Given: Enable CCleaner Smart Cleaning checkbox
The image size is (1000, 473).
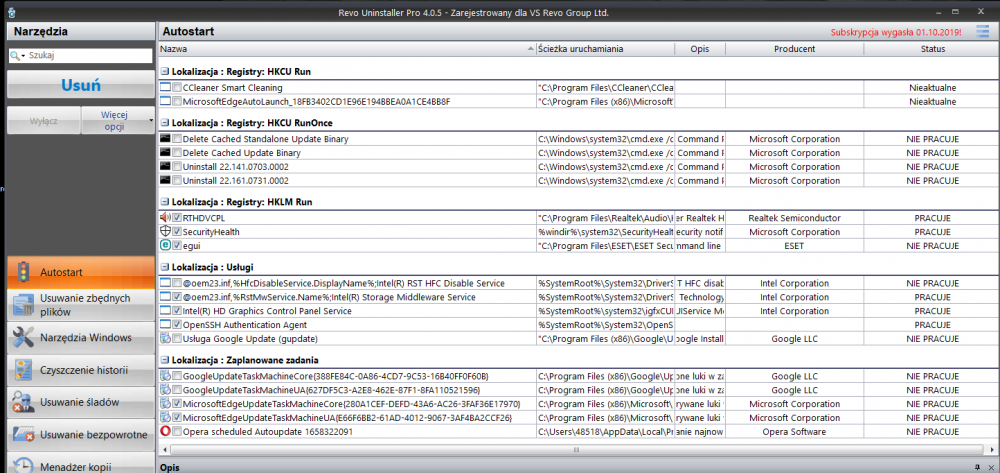Looking at the screenshot, I should [177, 88].
